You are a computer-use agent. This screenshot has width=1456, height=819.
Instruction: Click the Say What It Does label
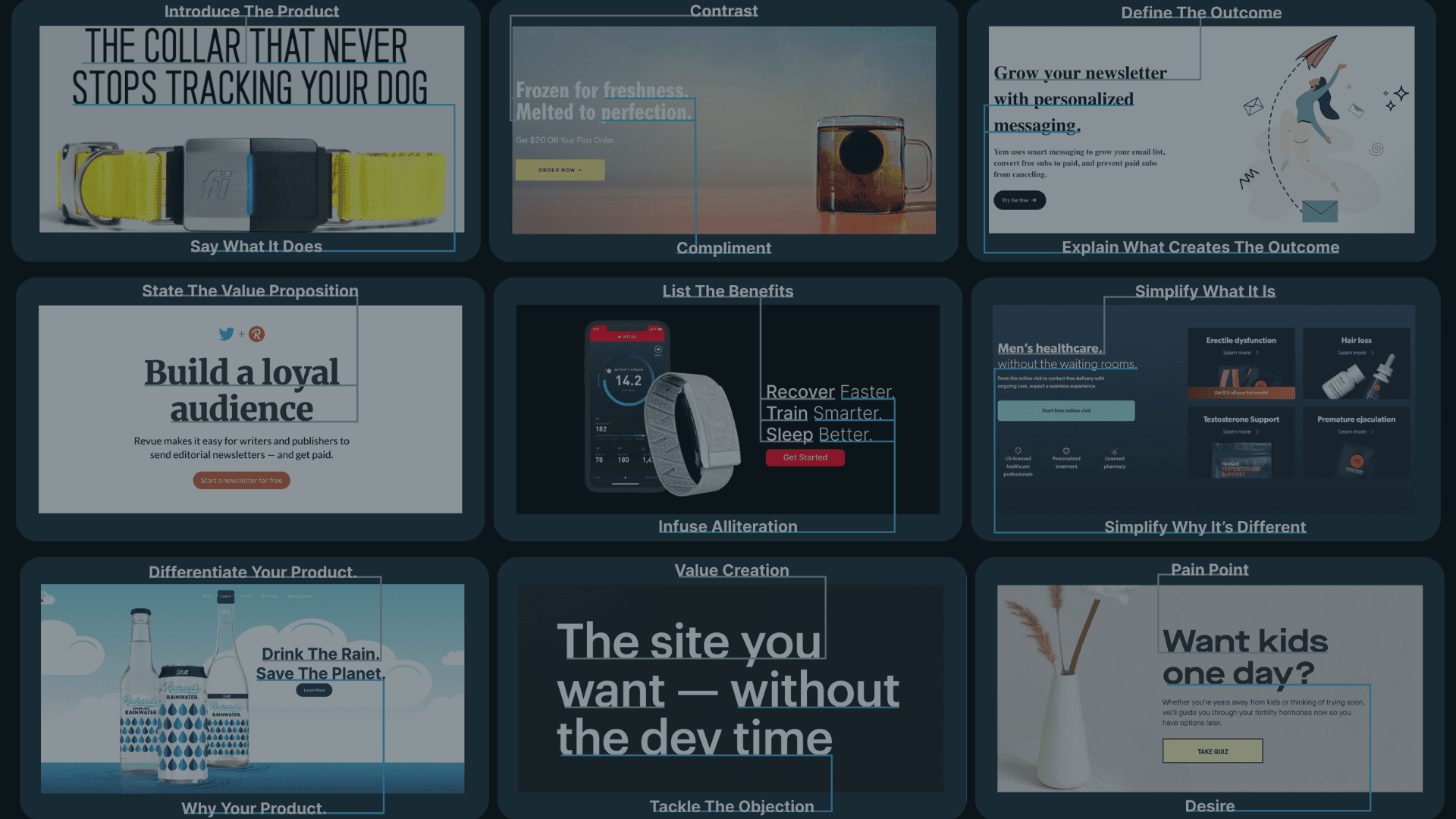[256, 246]
